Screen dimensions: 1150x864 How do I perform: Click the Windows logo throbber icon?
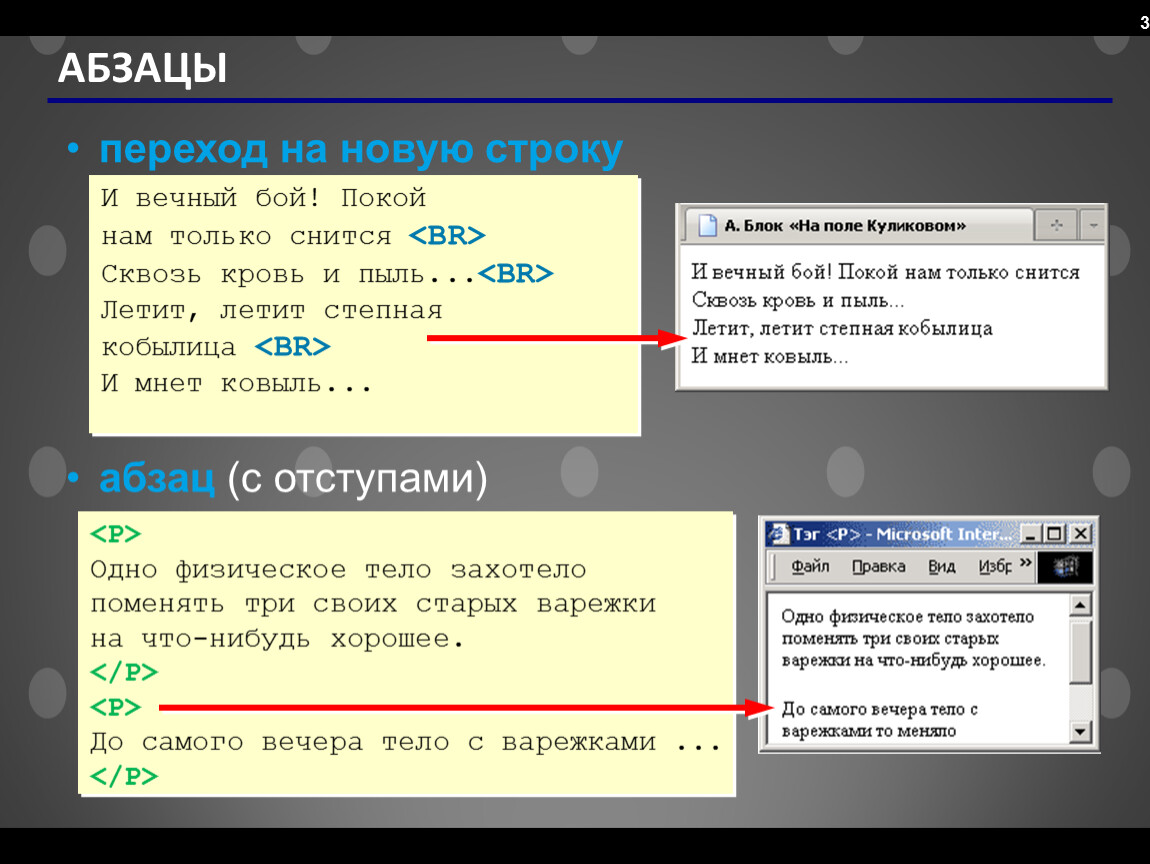click(x=1065, y=567)
